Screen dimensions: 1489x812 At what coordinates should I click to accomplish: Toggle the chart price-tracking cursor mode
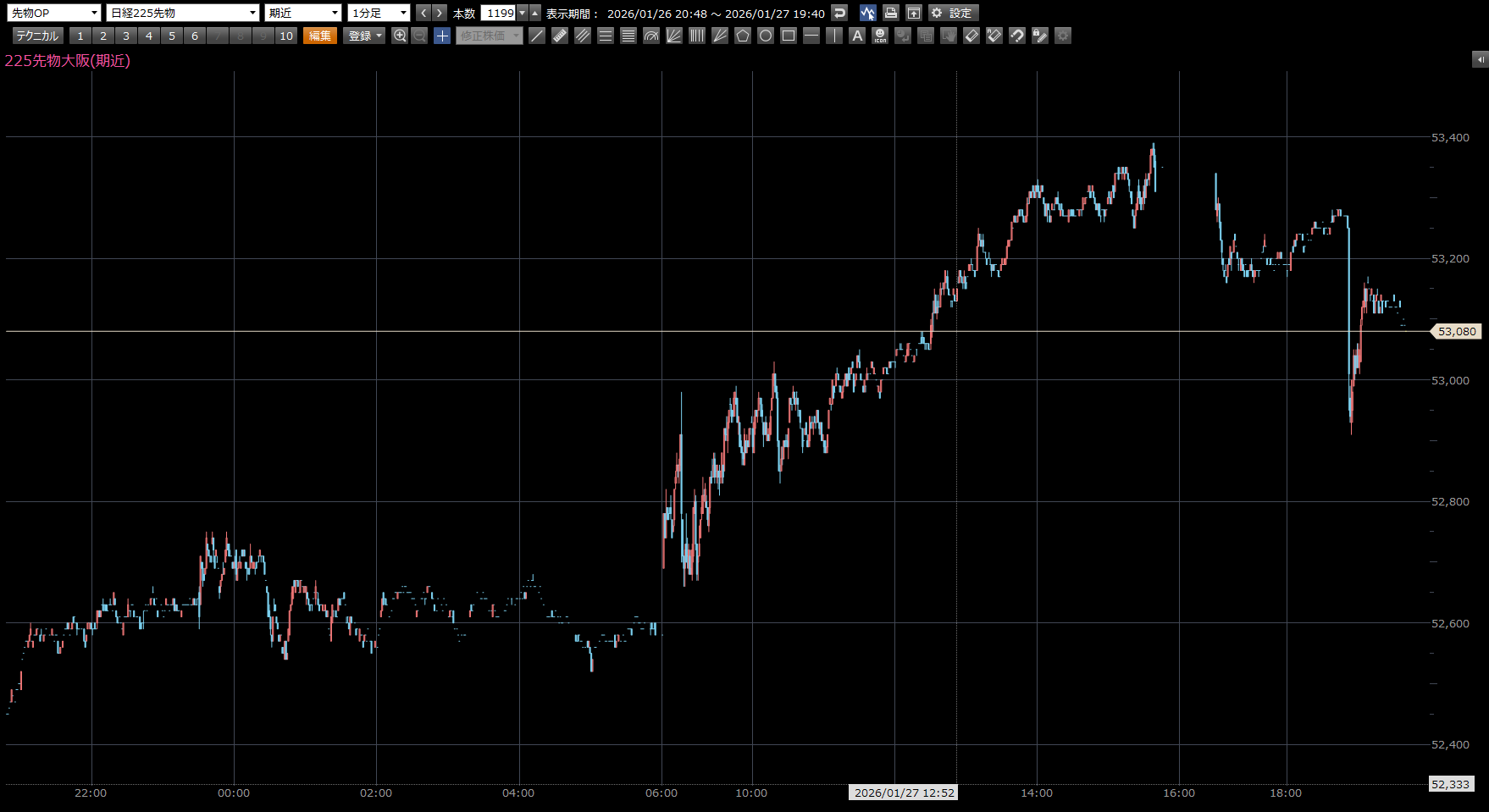tap(867, 13)
